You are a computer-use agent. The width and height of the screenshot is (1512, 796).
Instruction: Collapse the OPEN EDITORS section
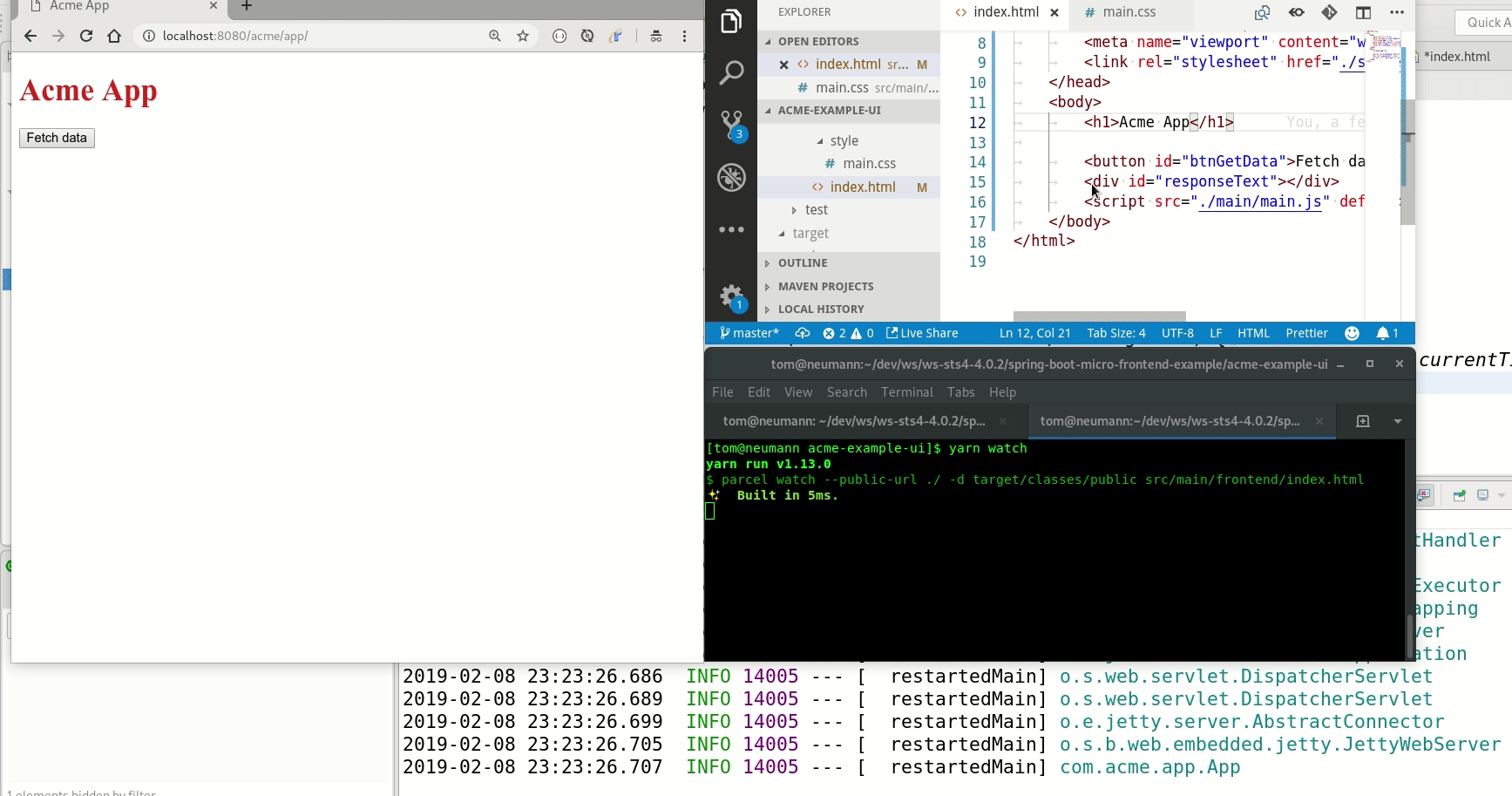click(x=817, y=42)
